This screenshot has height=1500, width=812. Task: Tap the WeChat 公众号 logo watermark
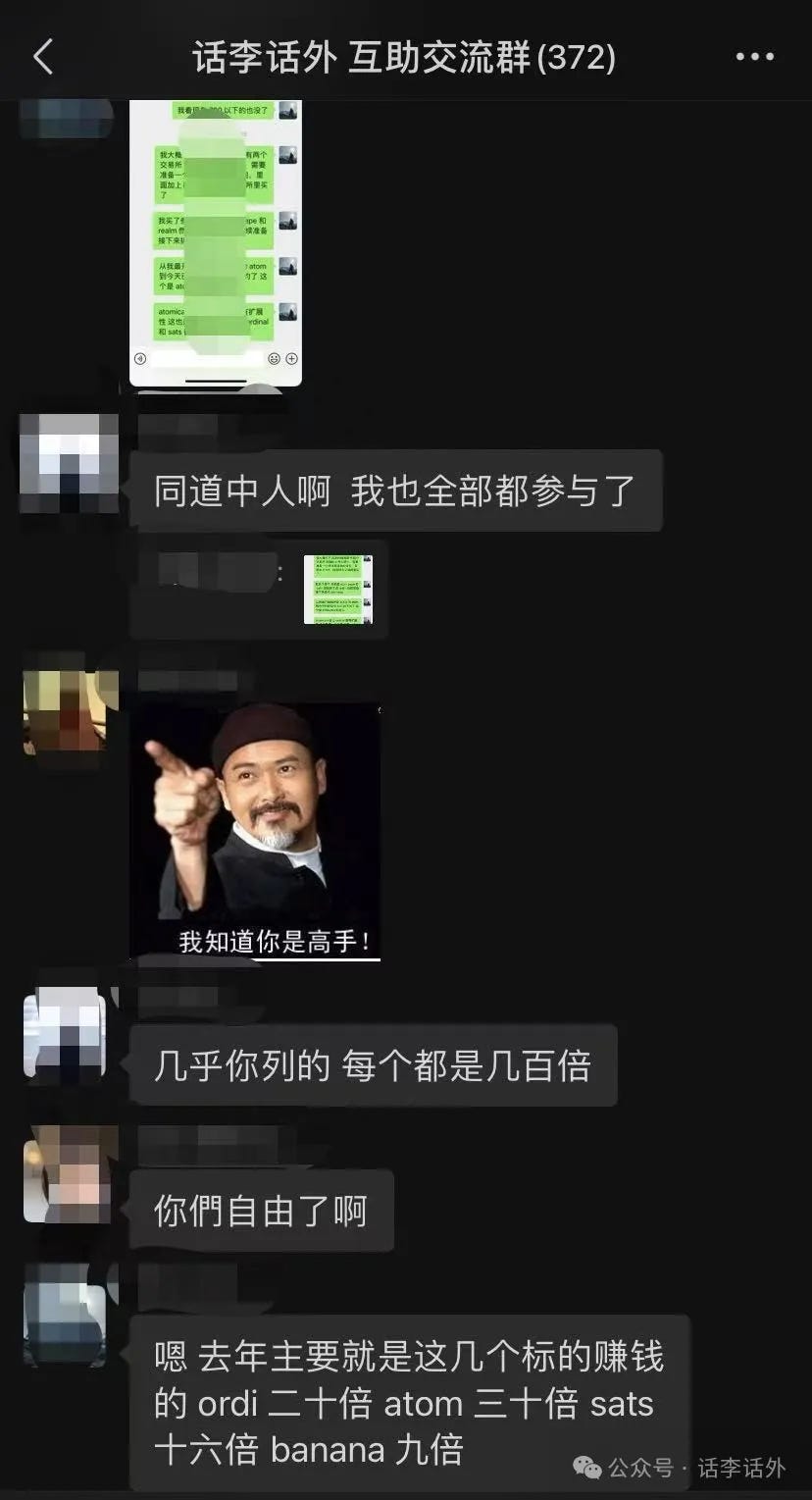coord(587,1468)
